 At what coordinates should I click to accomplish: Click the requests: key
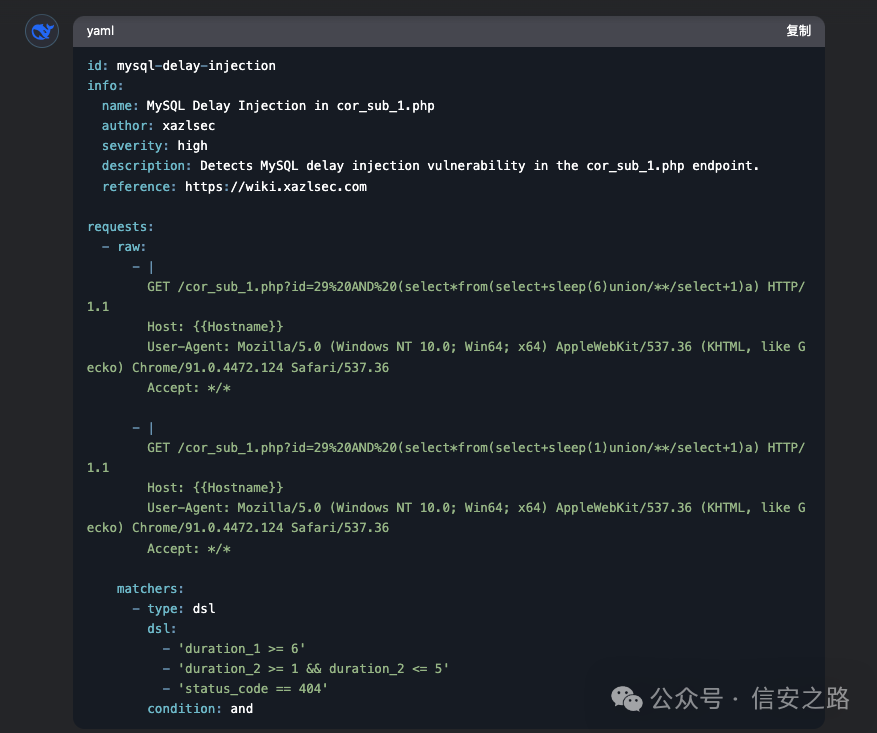(120, 226)
